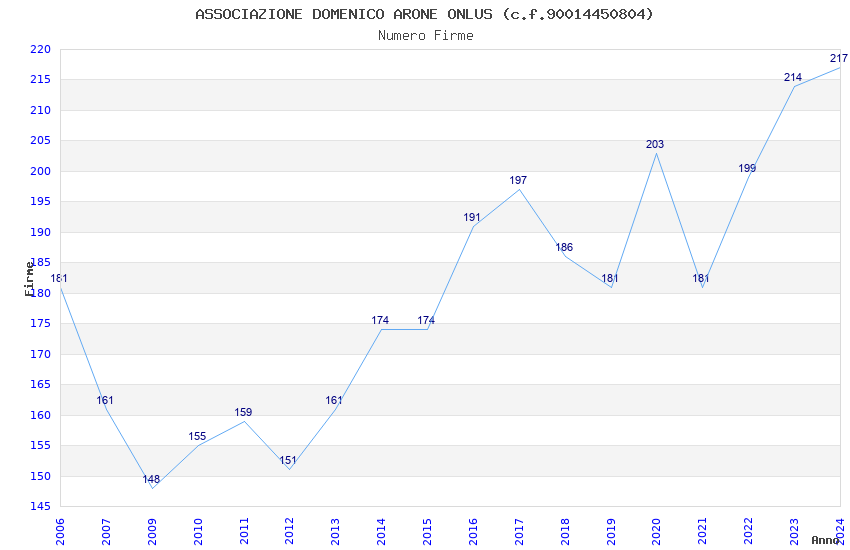
Task: Click the data label 181 above 2019
Action: [x=610, y=279]
